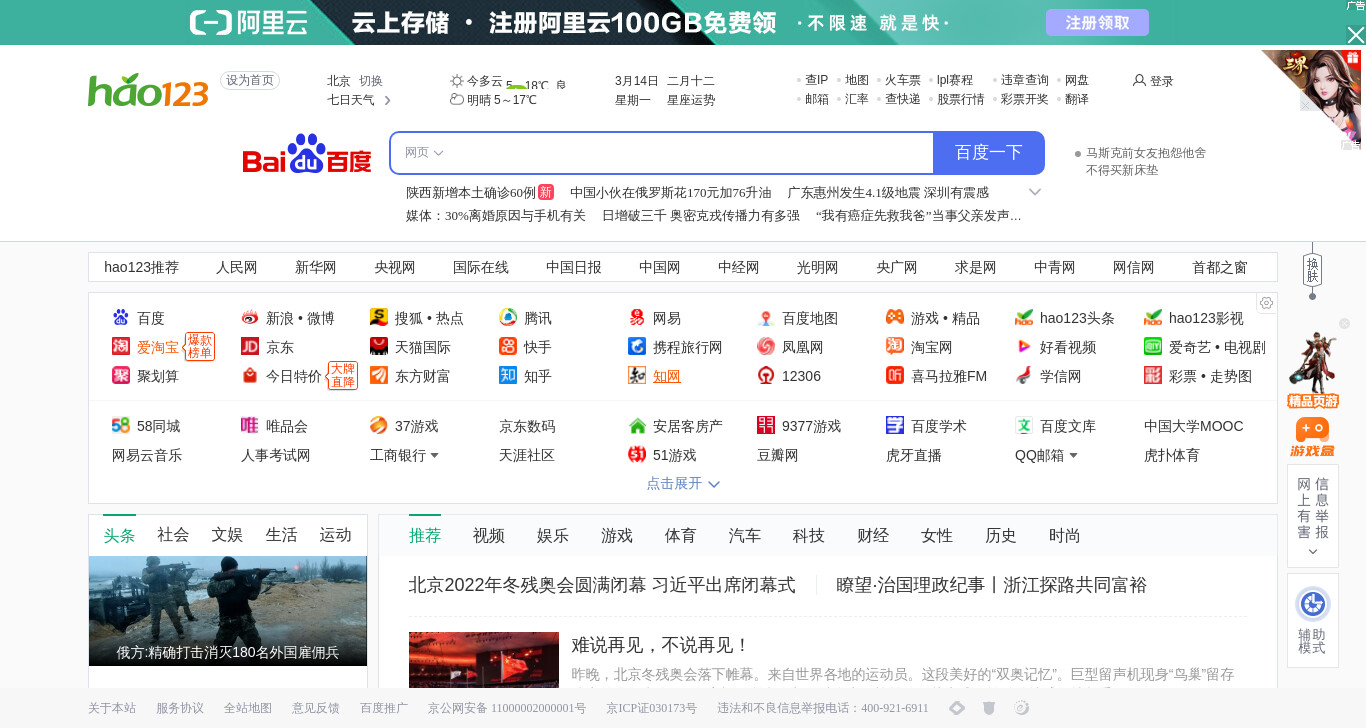Image resolution: width=1366 pixels, height=728 pixels.
Task: Click the Baidu paw icon beside 百度
Action: click(x=121, y=318)
